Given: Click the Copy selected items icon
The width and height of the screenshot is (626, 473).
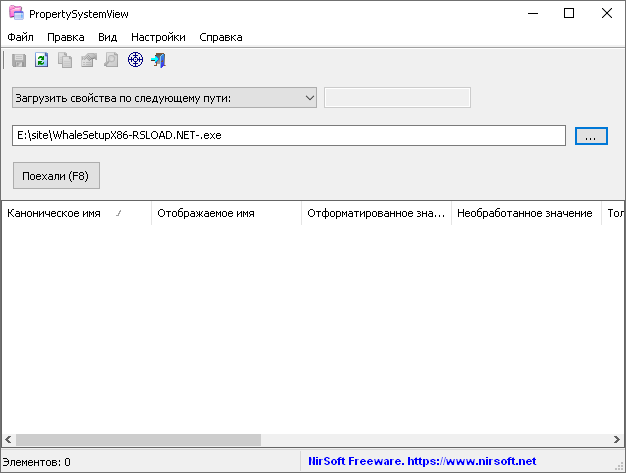Looking at the screenshot, I should 65,60.
